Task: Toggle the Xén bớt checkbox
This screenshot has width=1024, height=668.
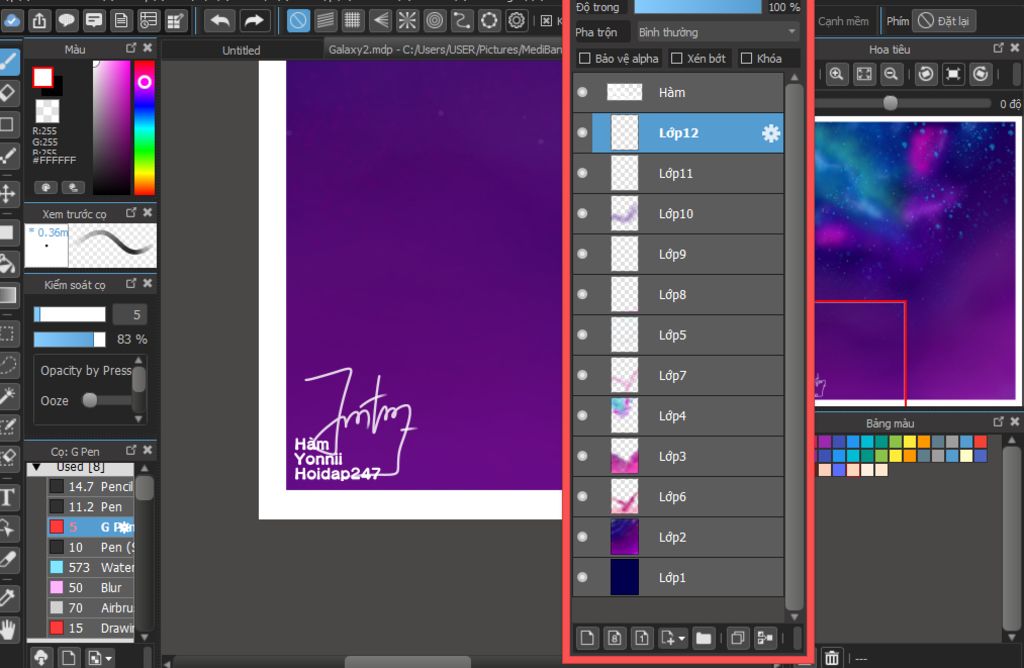Action: tap(677, 59)
